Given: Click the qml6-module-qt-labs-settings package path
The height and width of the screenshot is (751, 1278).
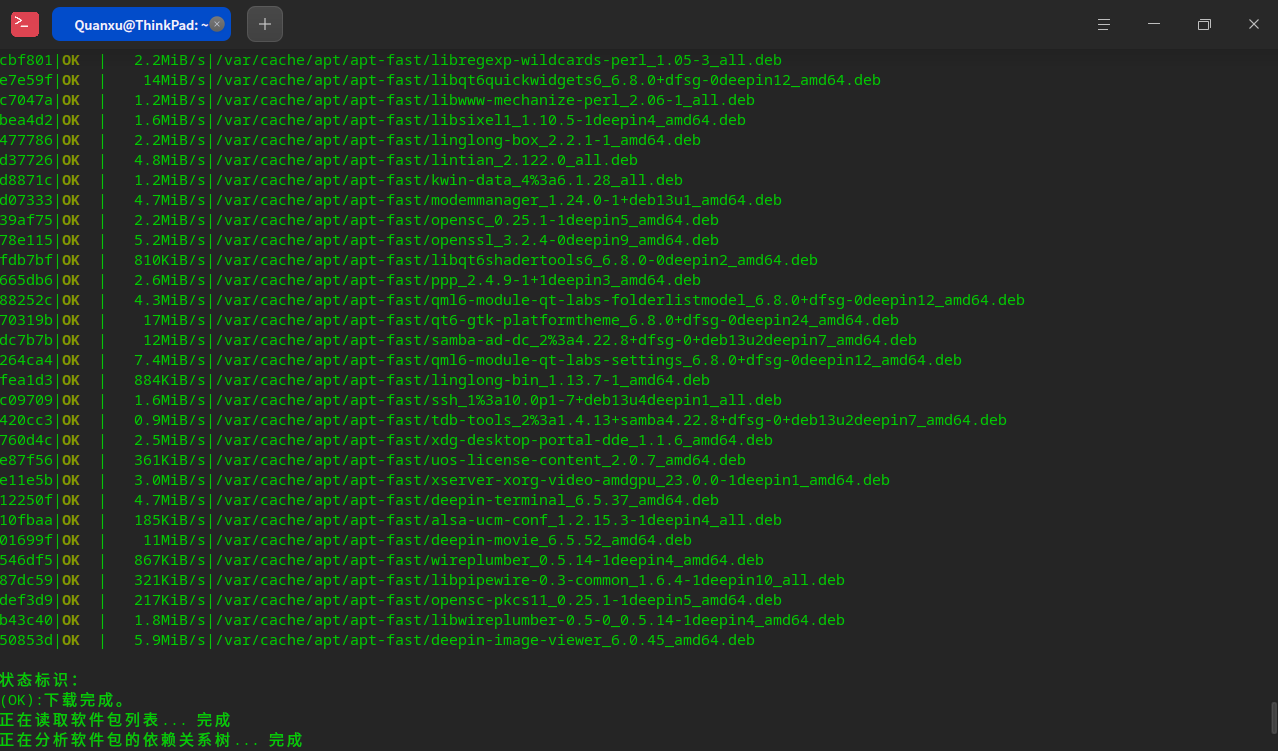Looking at the screenshot, I should (x=589, y=360).
